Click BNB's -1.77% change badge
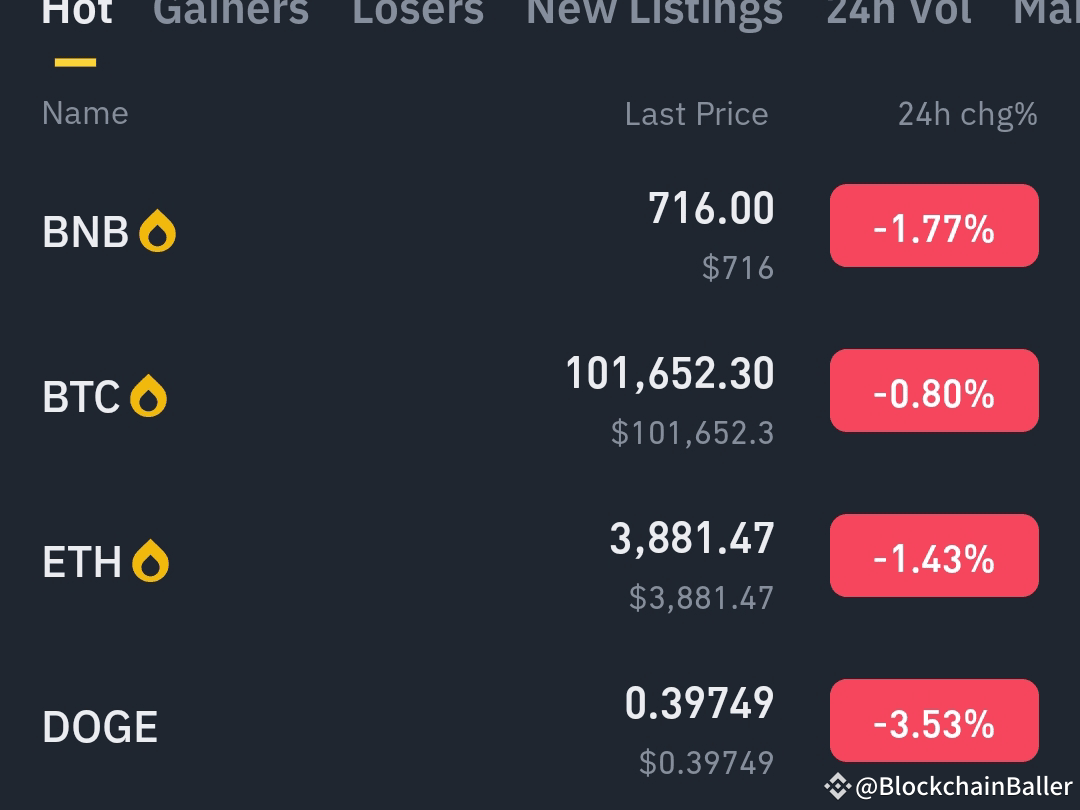Viewport: 1080px width, 810px height. tap(934, 225)
